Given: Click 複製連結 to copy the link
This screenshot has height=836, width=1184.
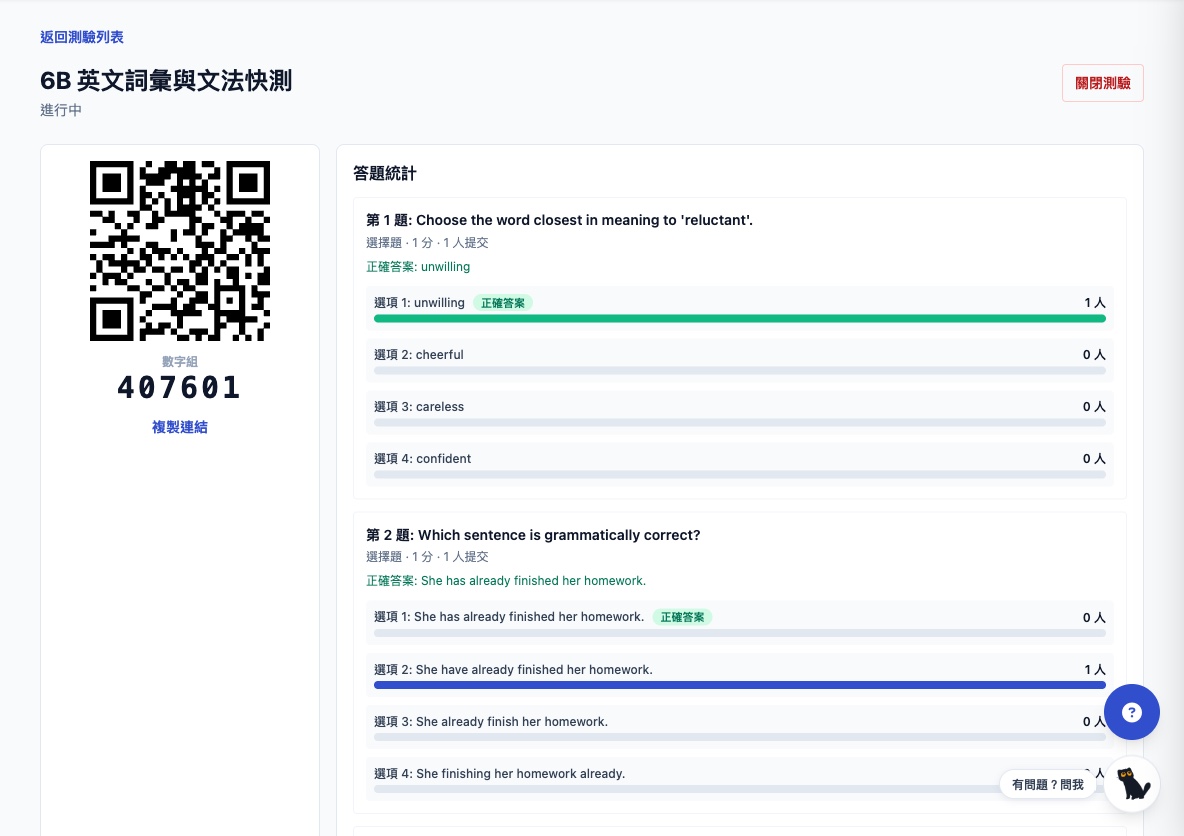Looking at the screenshot, I should (180, 427).
